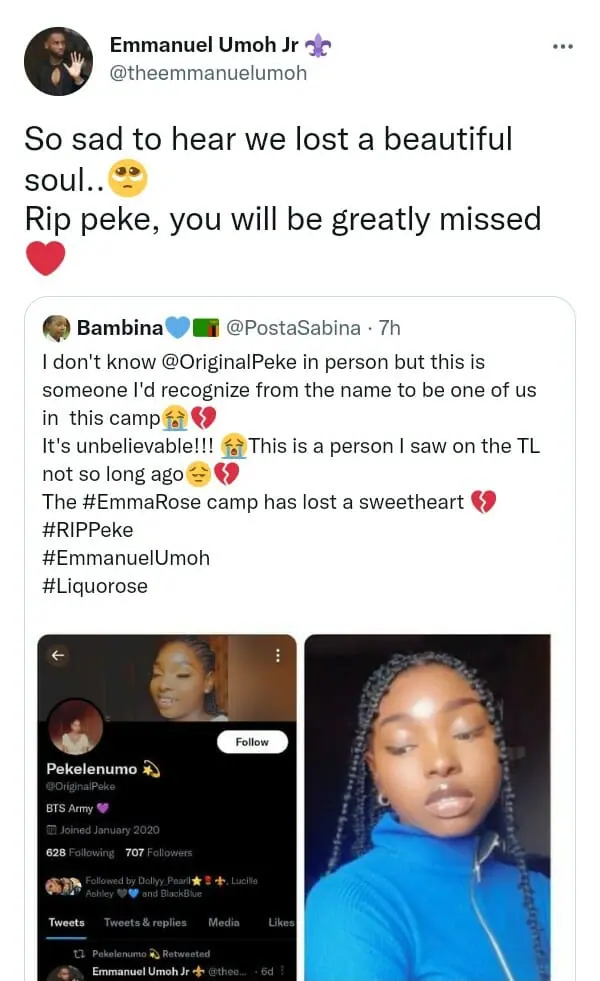This screenshot has height=981, width=600.
Task: Switch to Tweets & replies tab
Action: pos(145,922)
